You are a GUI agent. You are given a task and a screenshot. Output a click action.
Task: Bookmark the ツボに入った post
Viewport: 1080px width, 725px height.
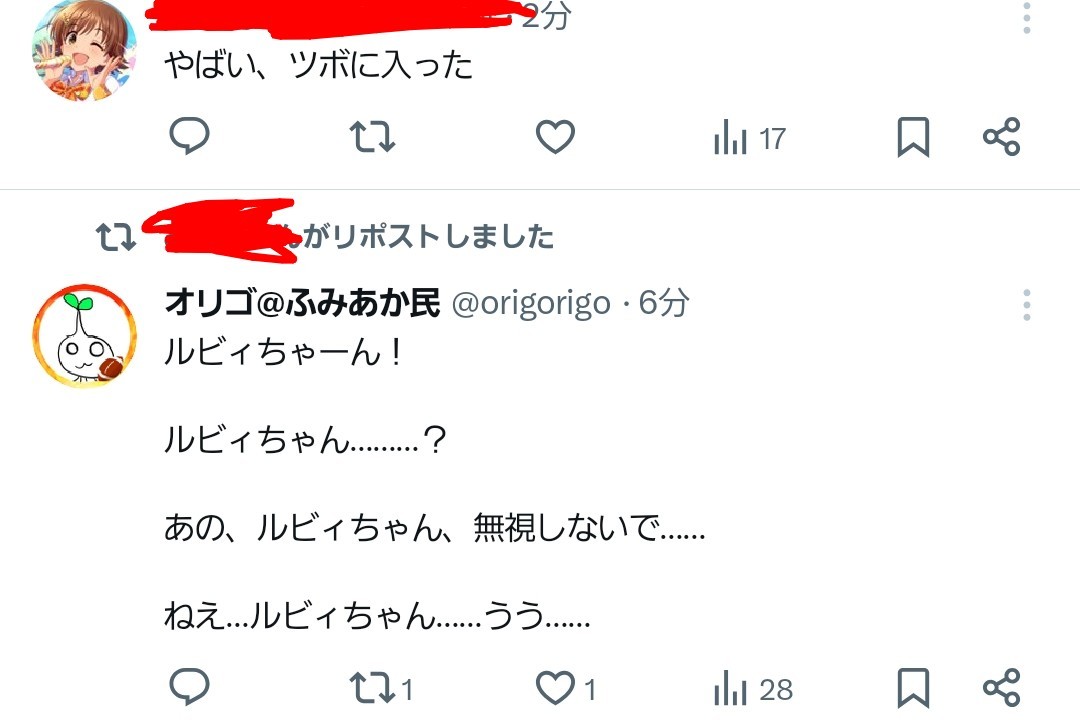point(913,137)
